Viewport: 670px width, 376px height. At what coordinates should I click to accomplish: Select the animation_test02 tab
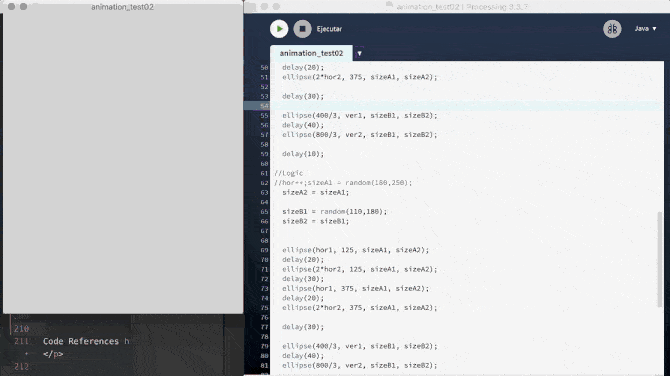pos(311,53)
